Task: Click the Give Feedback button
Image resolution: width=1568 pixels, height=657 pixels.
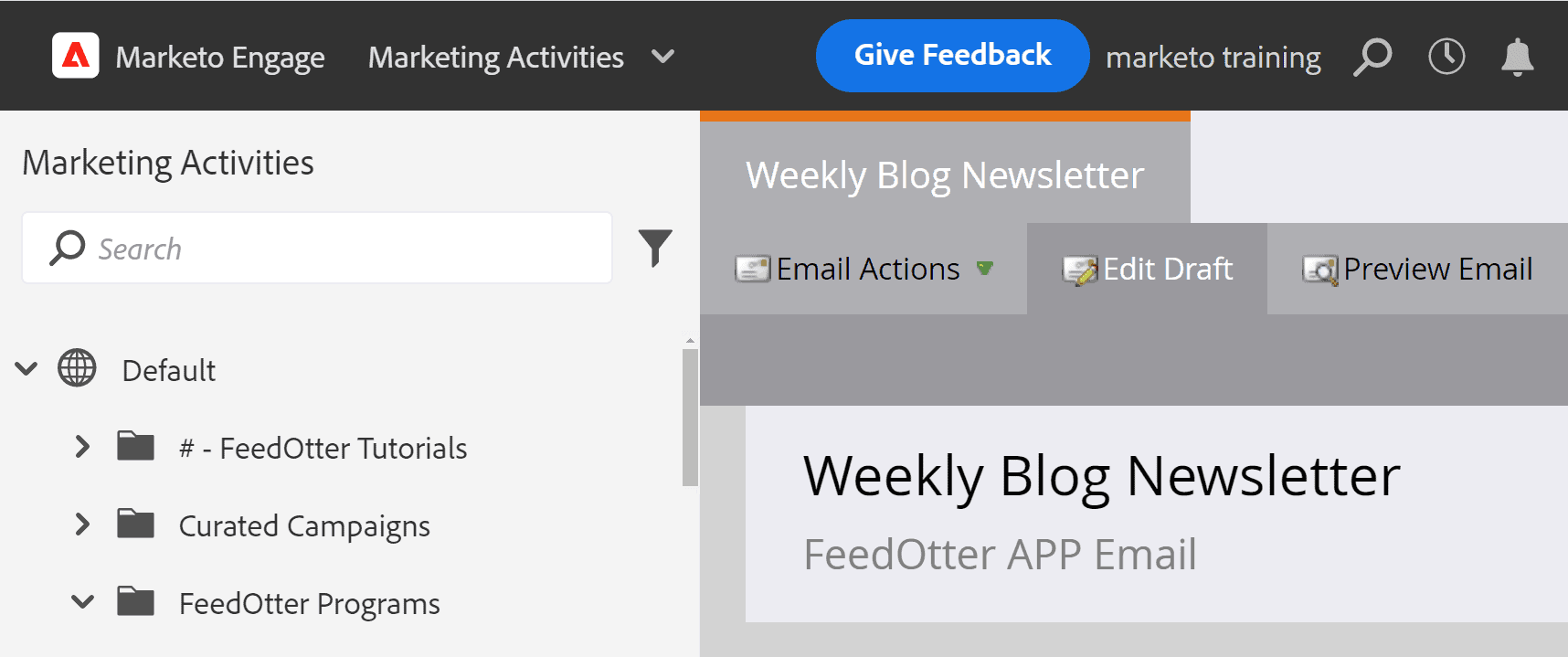Action: pos(951,55)
